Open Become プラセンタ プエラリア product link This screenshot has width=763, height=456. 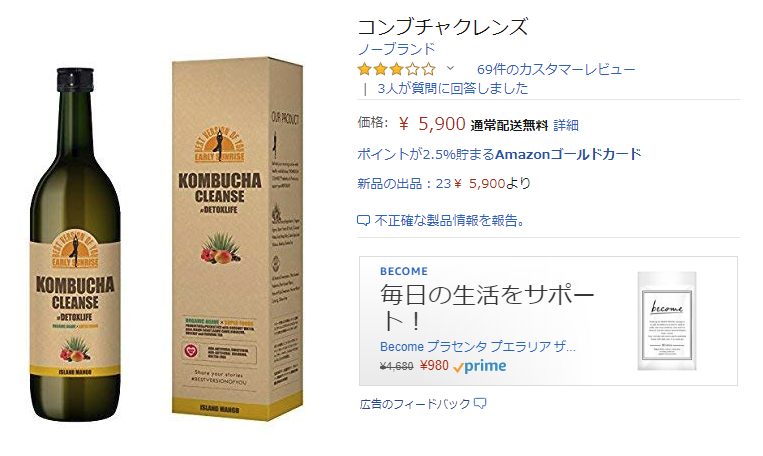coord(477,347)
